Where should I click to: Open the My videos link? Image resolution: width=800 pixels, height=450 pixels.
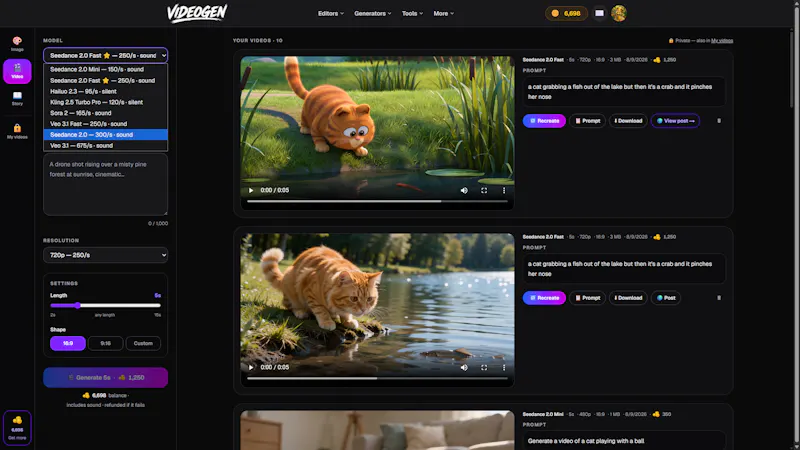[x=722, y=41]
